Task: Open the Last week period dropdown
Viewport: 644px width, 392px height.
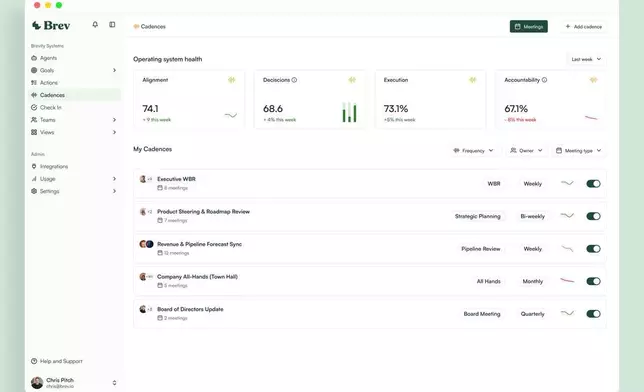Action: (x=586, y=59)
